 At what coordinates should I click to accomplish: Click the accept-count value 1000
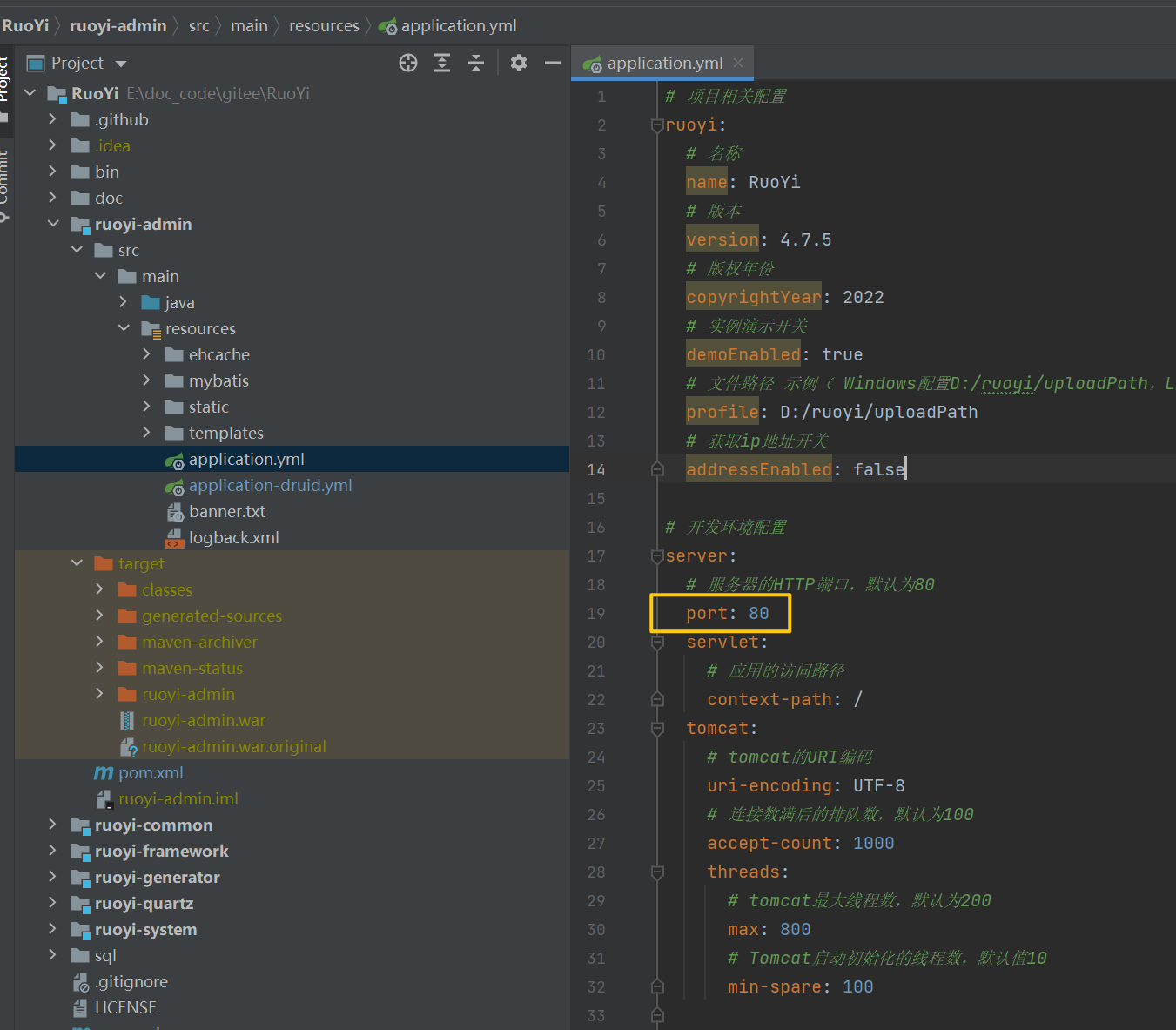coord(874,843)
